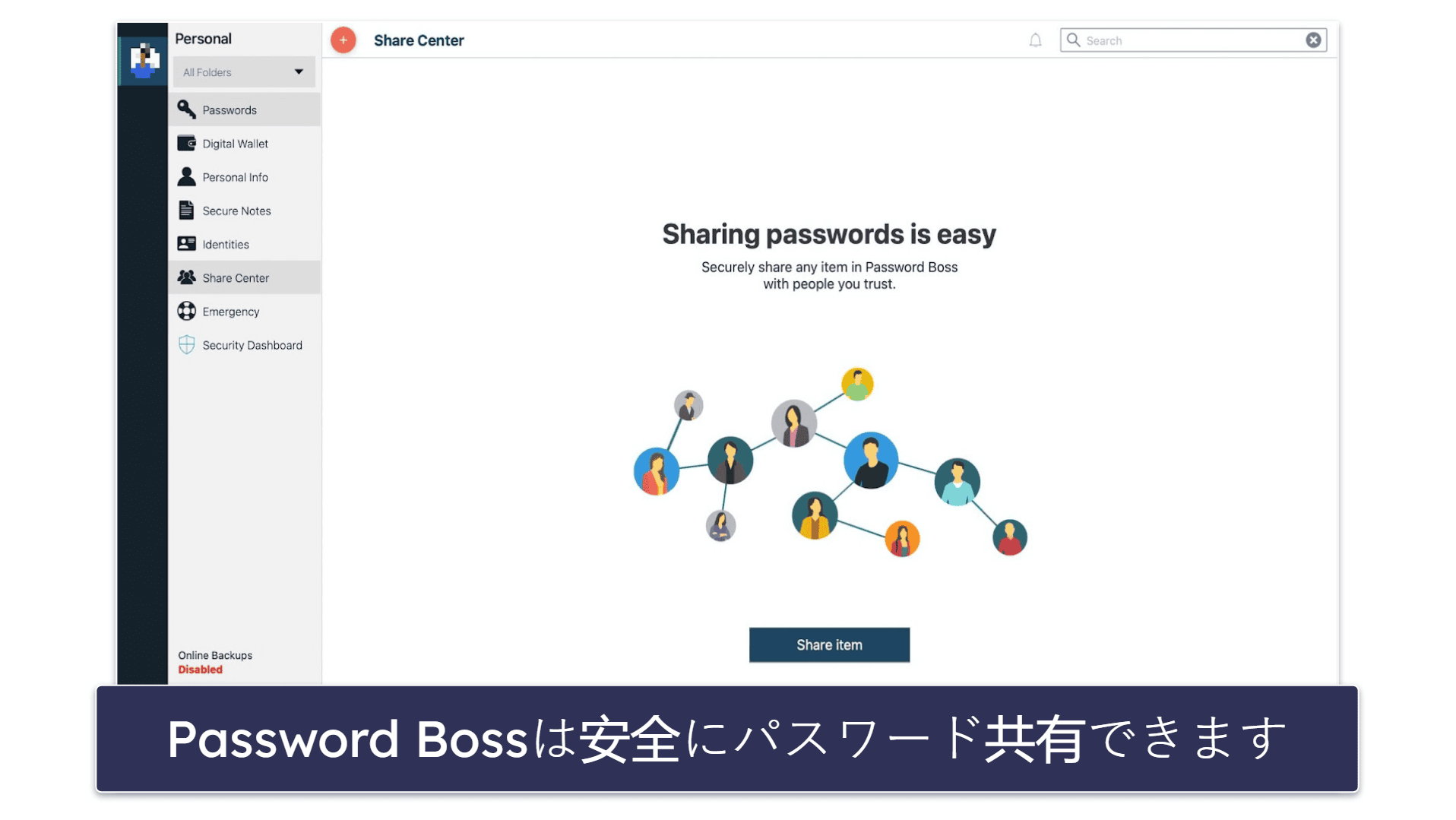The width and height of the screenshot is (1456, 820).
Task: Click the profile avatar in the dark sidebar
Action: (x=144, y=61)
